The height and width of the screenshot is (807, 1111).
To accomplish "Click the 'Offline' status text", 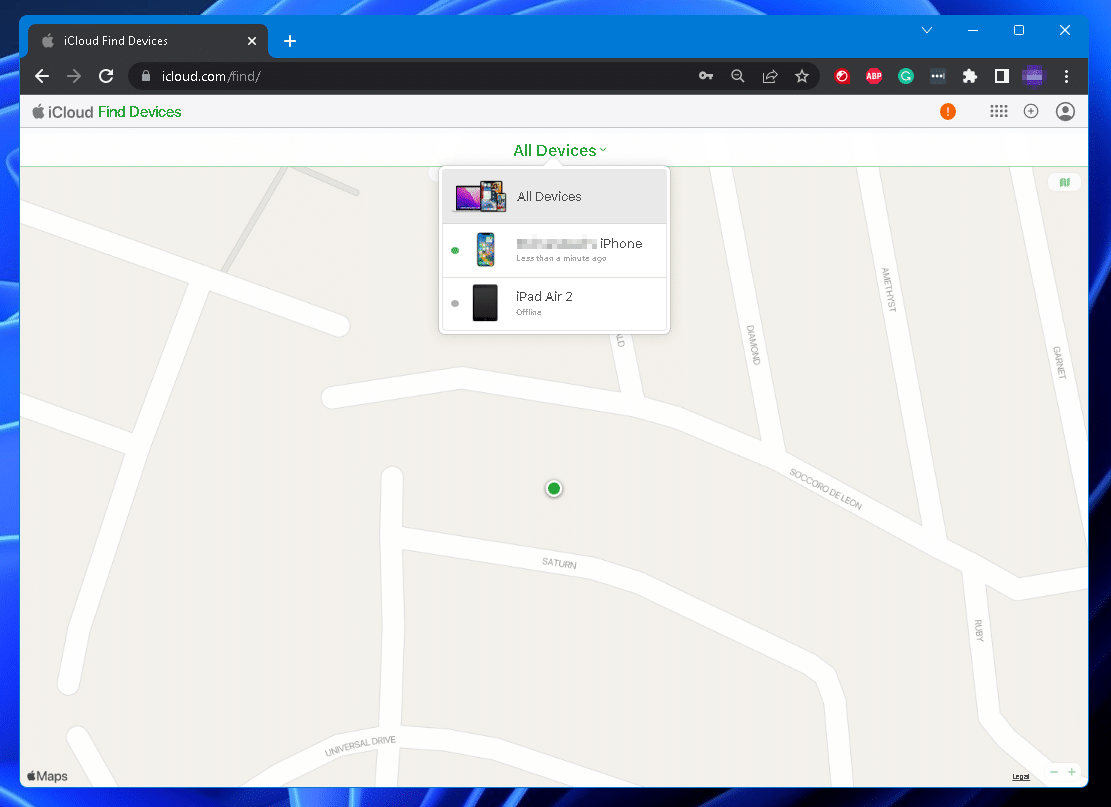I will (529, 312).
